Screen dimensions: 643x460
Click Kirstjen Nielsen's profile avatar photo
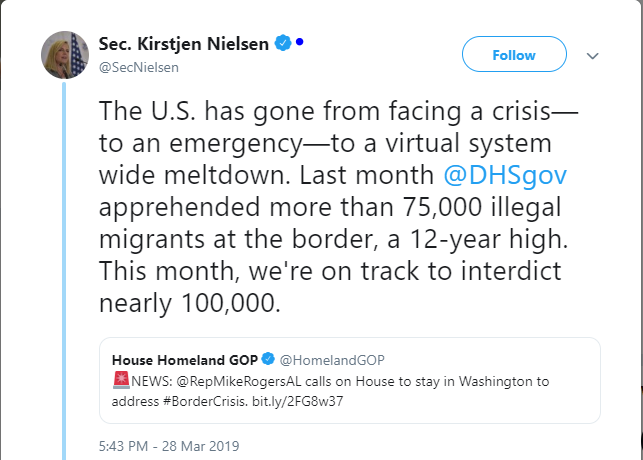tap(65, 55)
